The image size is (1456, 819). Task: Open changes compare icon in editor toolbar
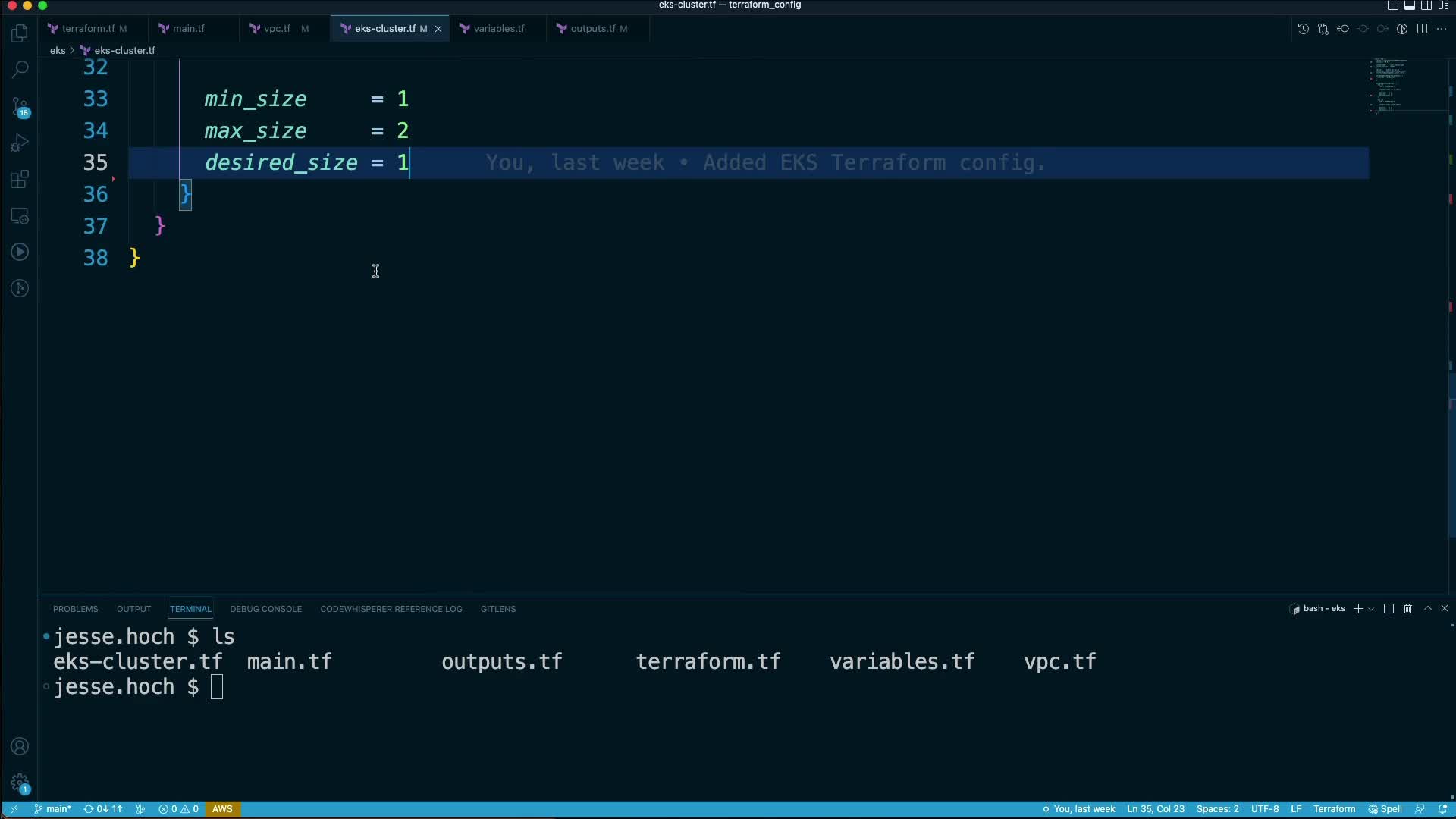(1323, 29)
